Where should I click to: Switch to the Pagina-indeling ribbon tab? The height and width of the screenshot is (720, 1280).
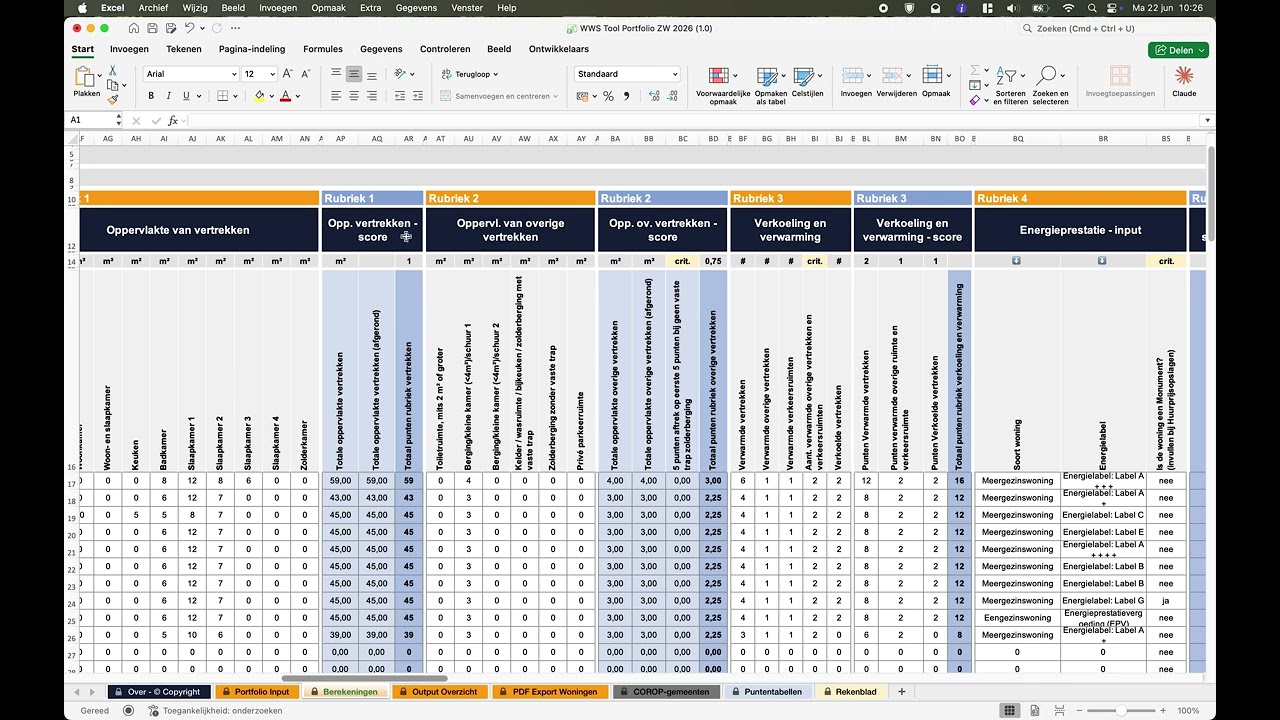252,49
